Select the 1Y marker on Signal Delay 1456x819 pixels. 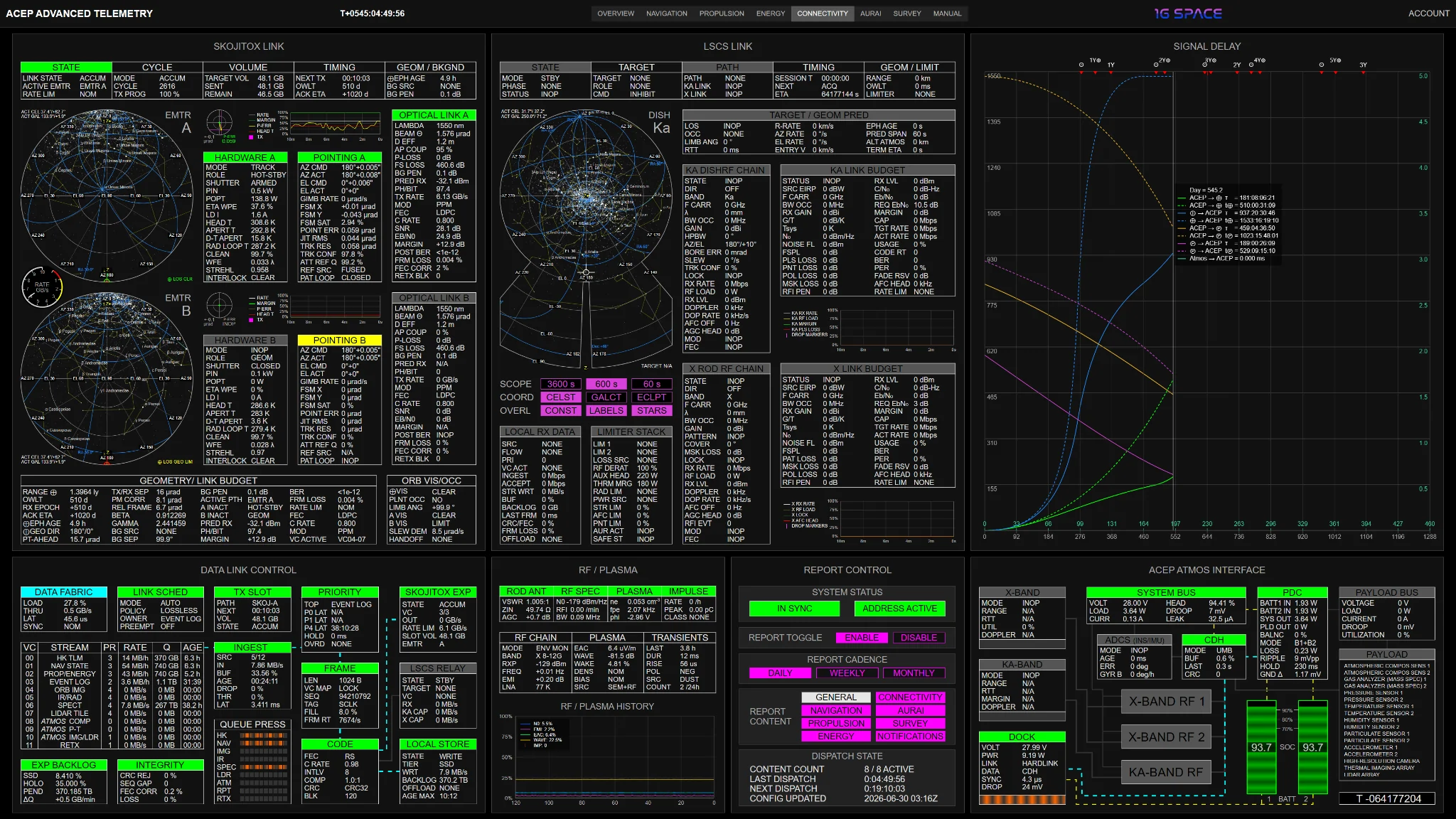tap(1110, 65)
